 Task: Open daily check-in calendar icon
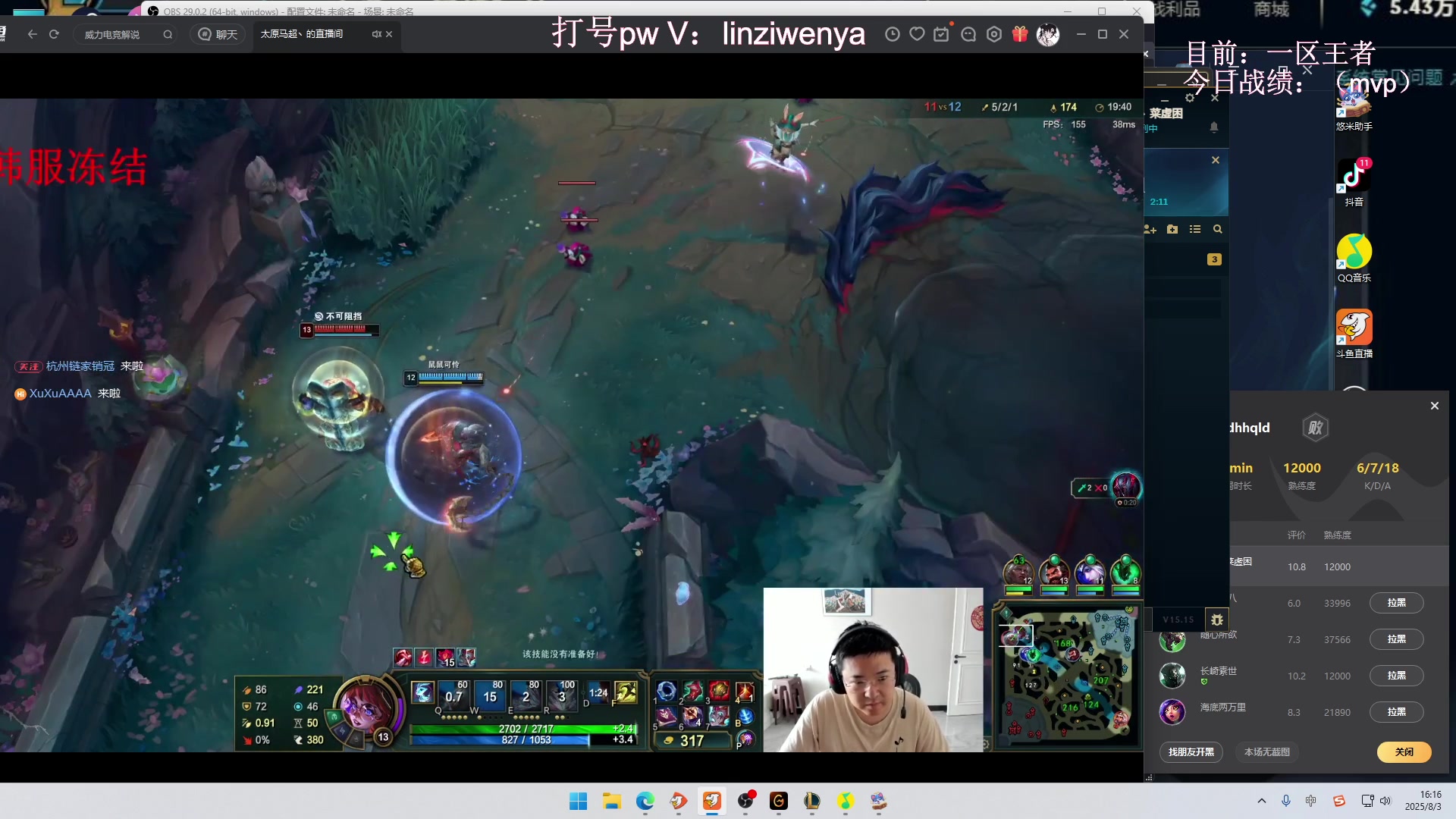tap(942, 34)
